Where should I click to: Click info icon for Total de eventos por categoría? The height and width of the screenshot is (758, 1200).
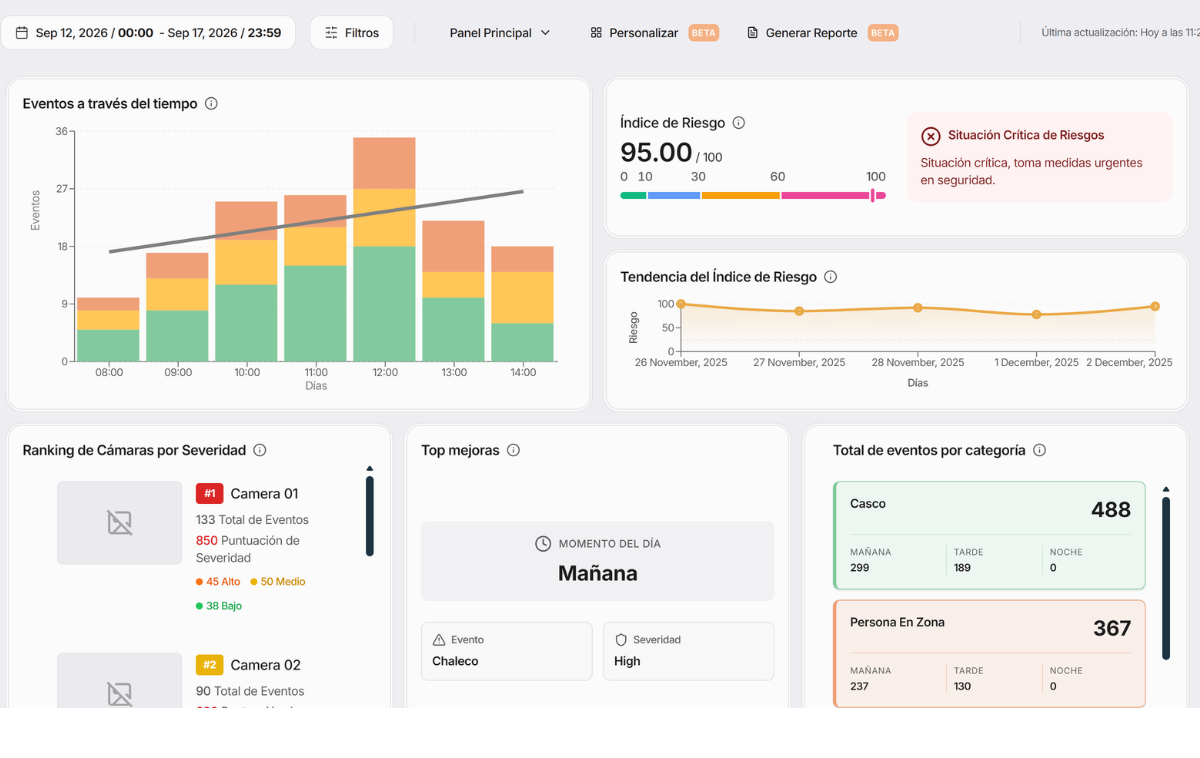[1039, 450]
